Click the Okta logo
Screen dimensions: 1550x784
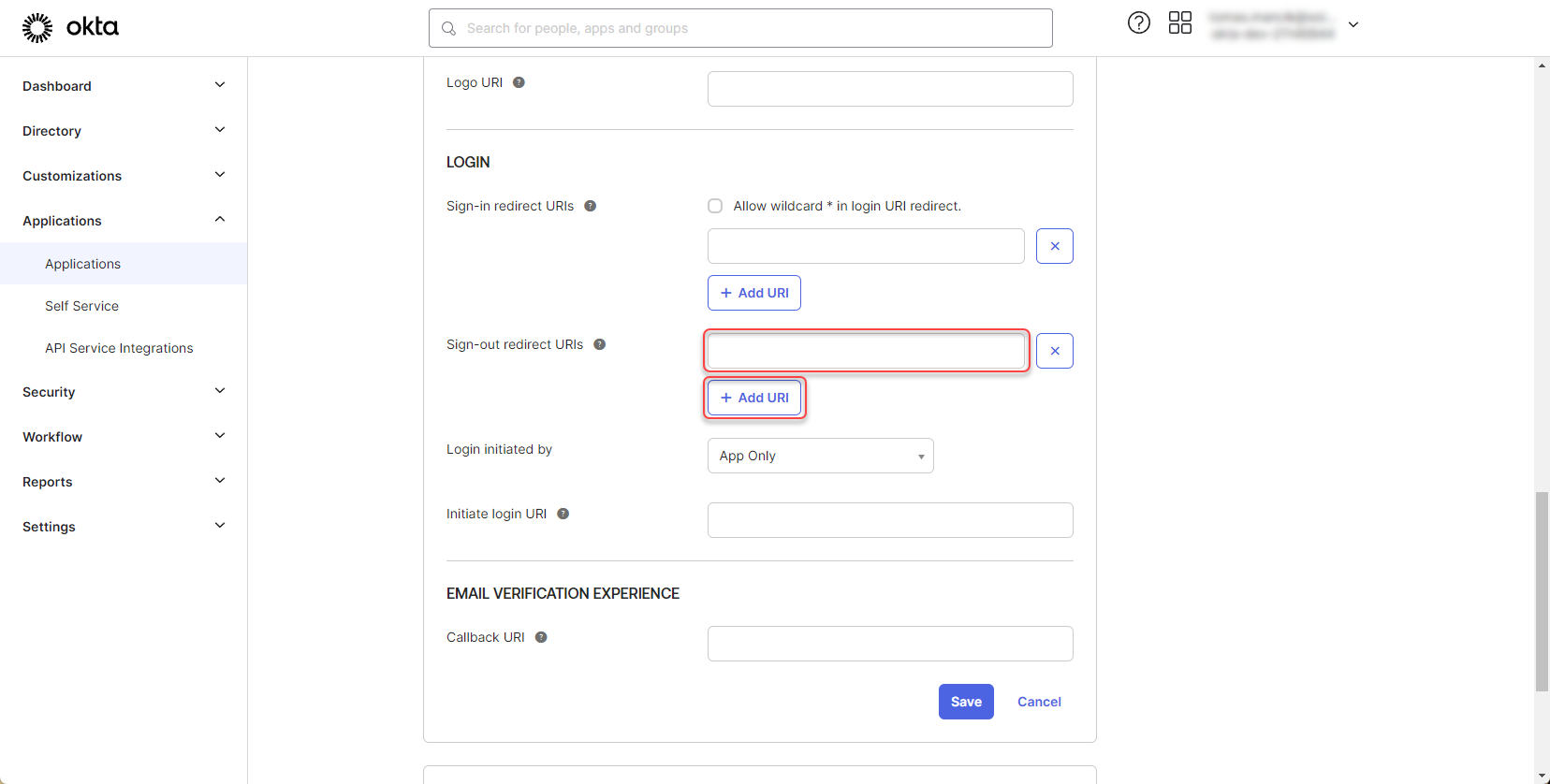70,27
